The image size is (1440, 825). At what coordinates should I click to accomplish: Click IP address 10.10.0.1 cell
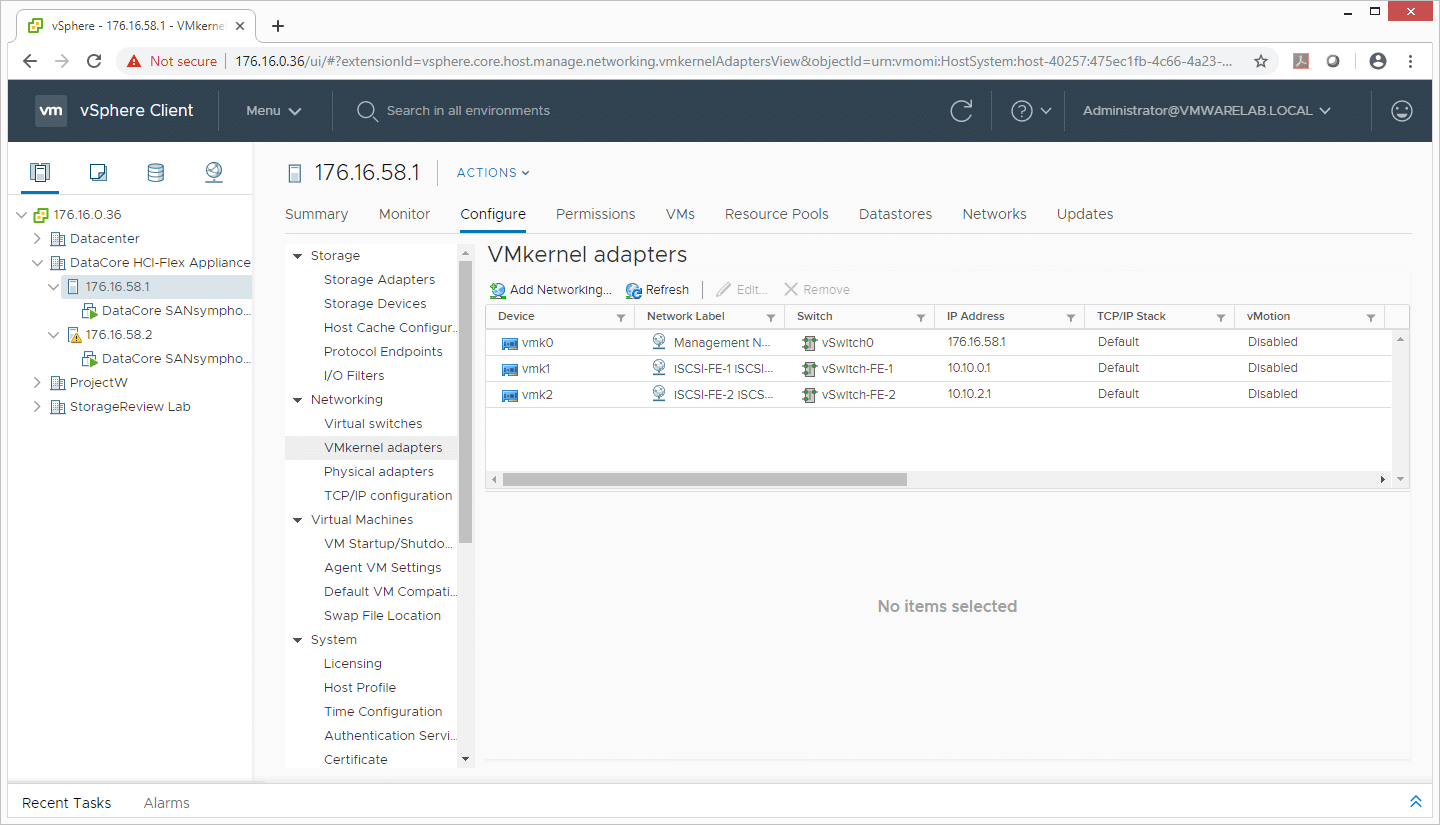click(x=969, y=369)
